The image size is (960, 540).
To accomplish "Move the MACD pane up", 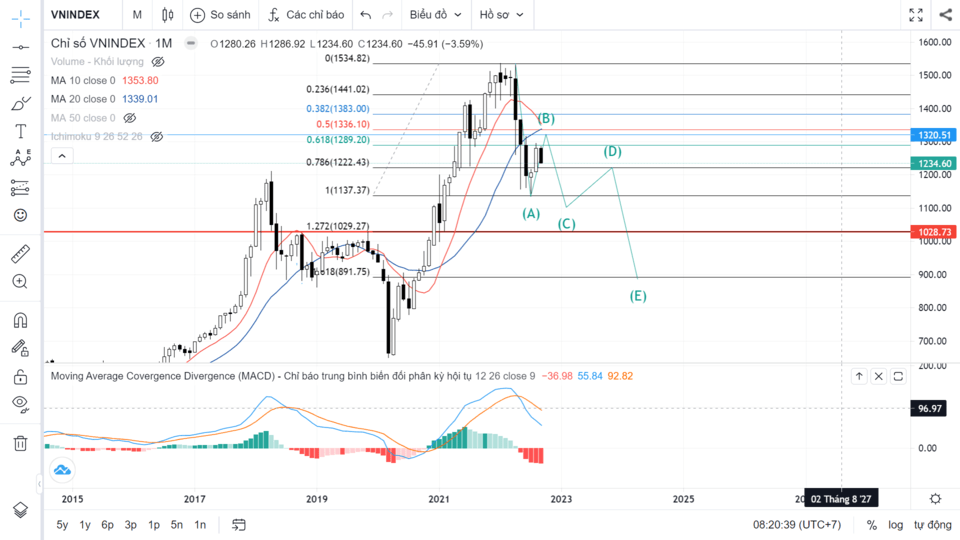I will tap(859, 376).
